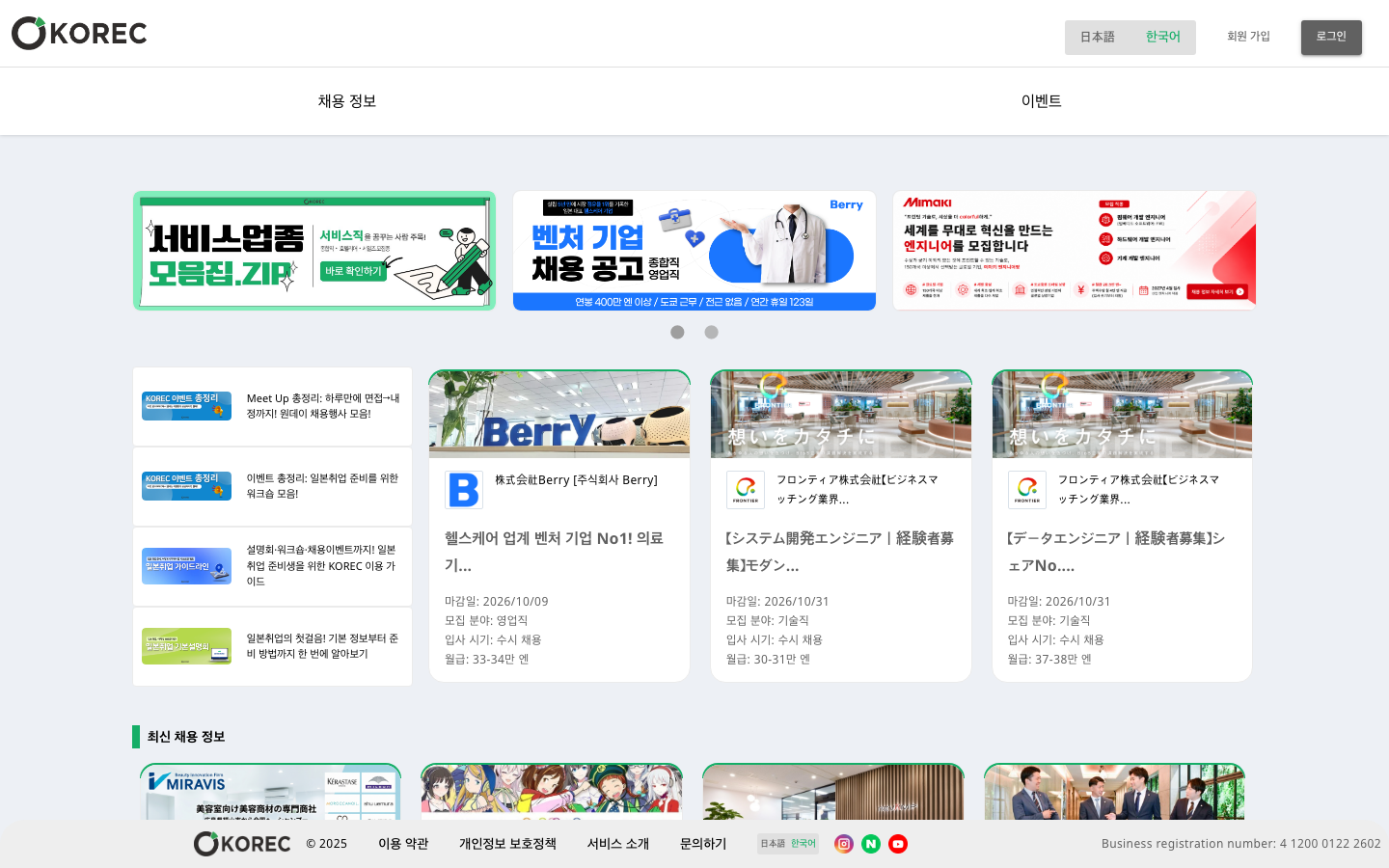Screen dimensions: 1389x868
Task: Open the red YouTube icon in footer
Action: (x=898, y=844)
